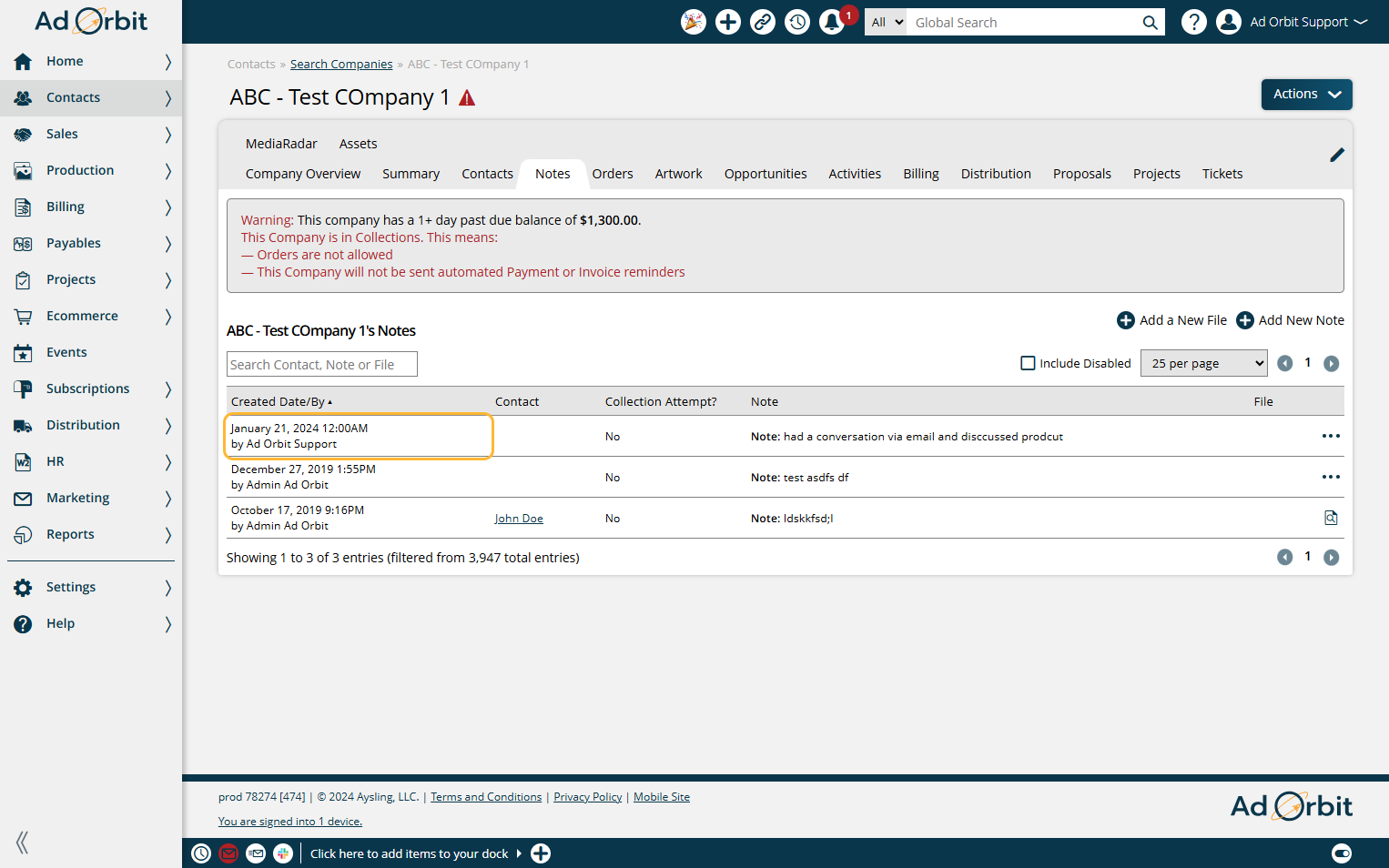Open Terms and Conditions link
The image size is (1389, 868).
tap(486, 797)
